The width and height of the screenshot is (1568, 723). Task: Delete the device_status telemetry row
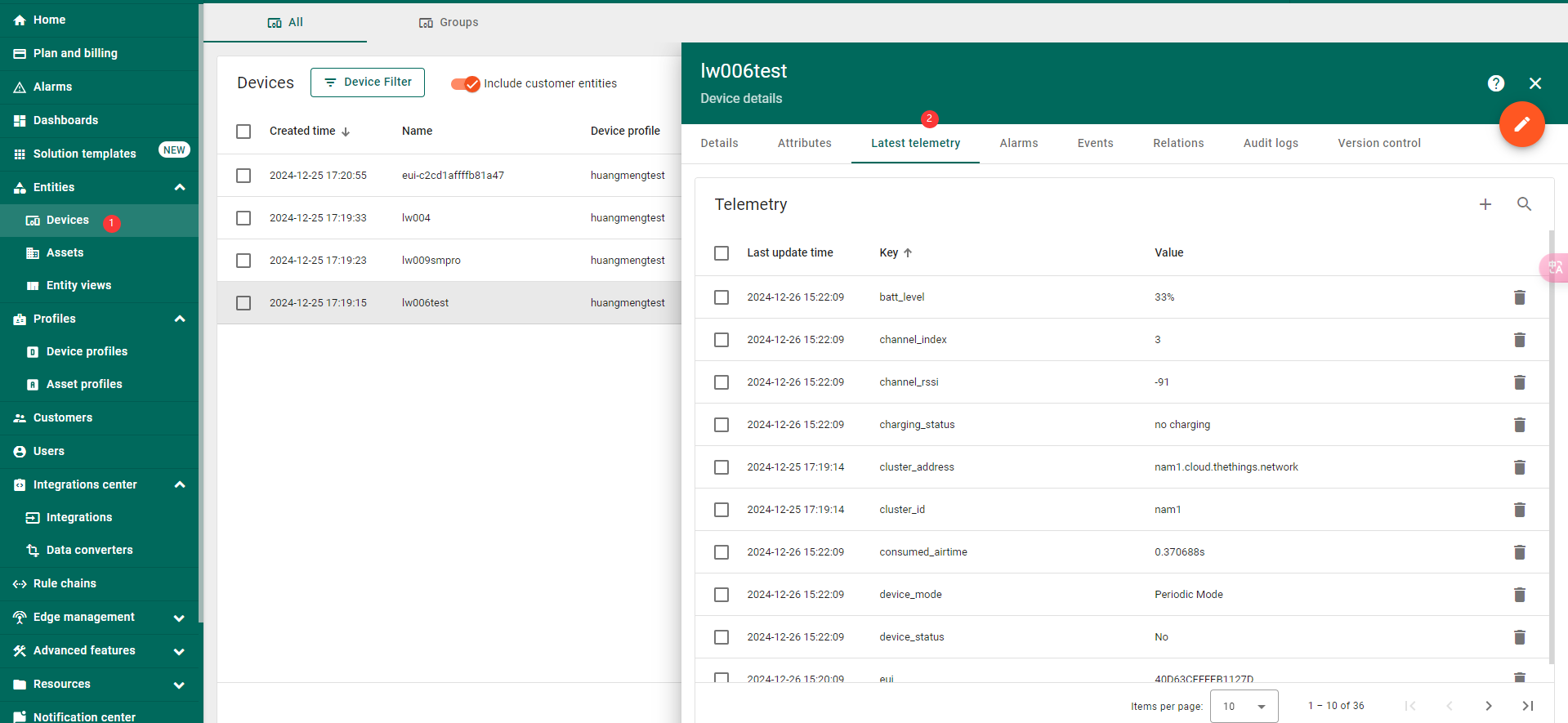pos(1520,637)
